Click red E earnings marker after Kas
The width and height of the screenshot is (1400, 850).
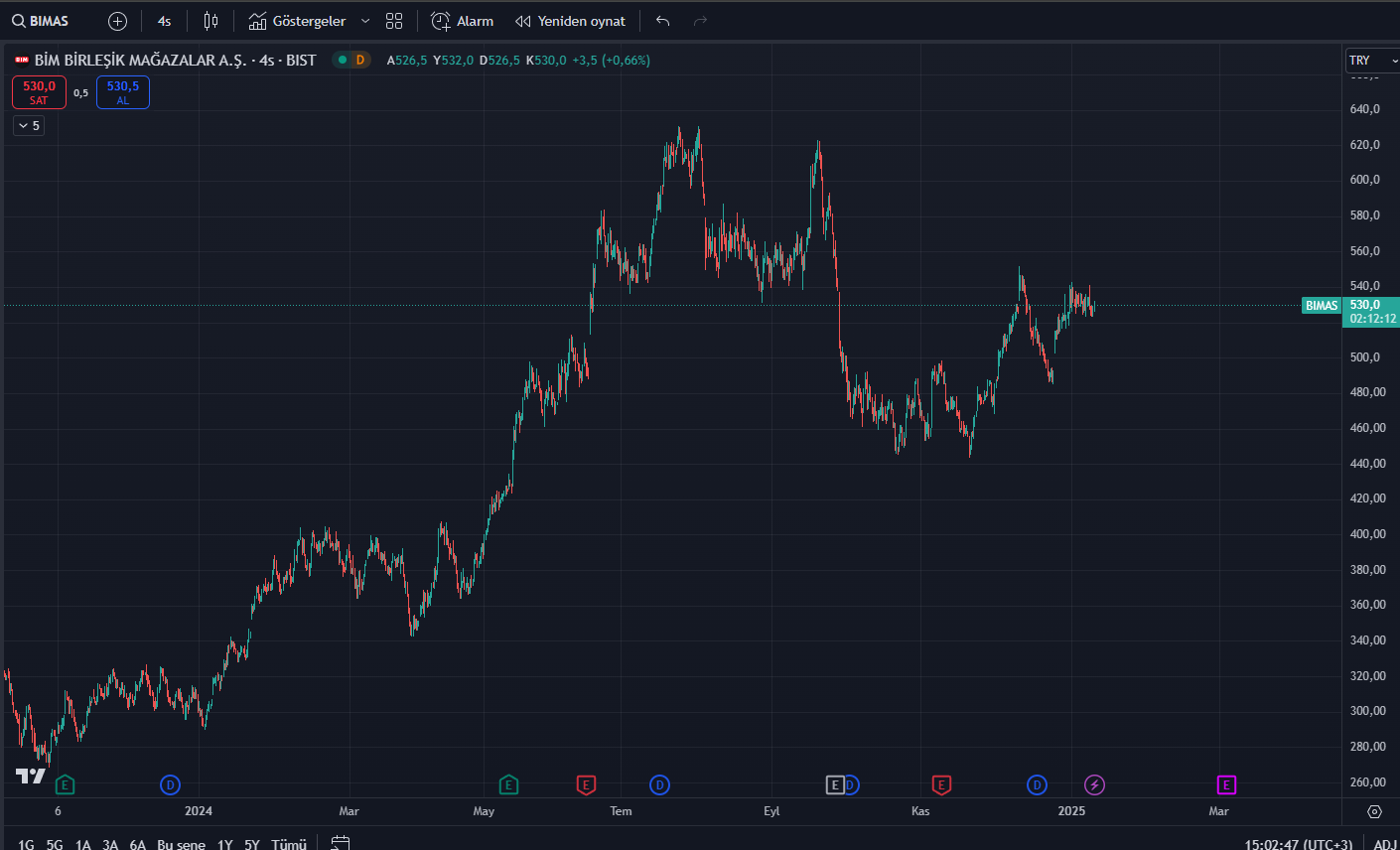tap(941, 785)
